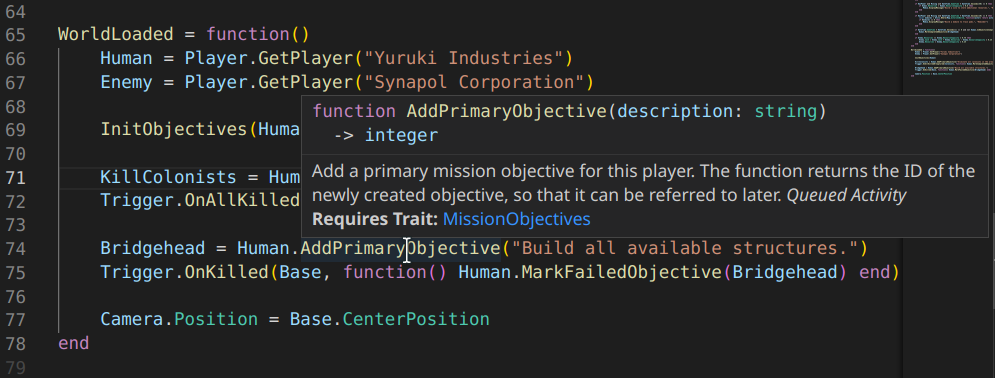Select line number 74 in the gutter
This screenshot has width=995, height=378.
[15, 249]
